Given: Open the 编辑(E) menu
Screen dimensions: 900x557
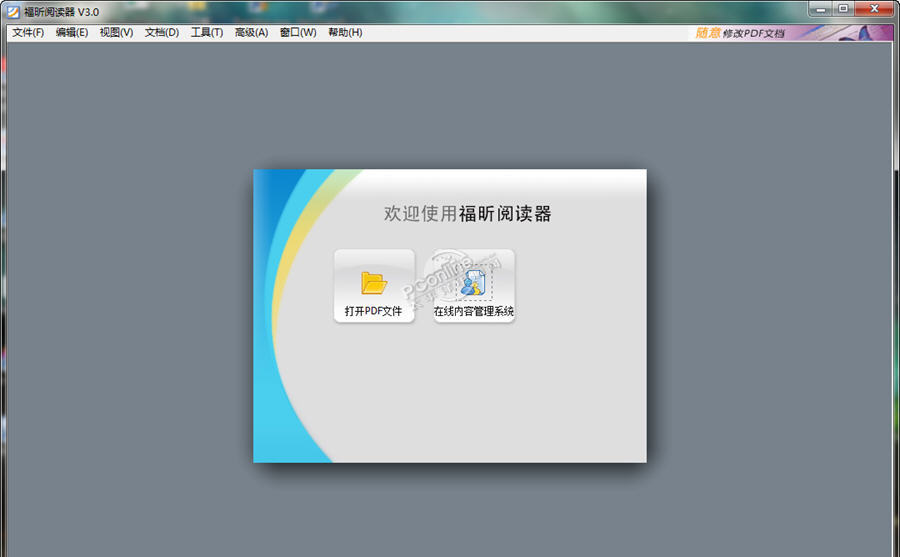Looking at the screenshot, I should pyautogui.click(x=72, y=33).
